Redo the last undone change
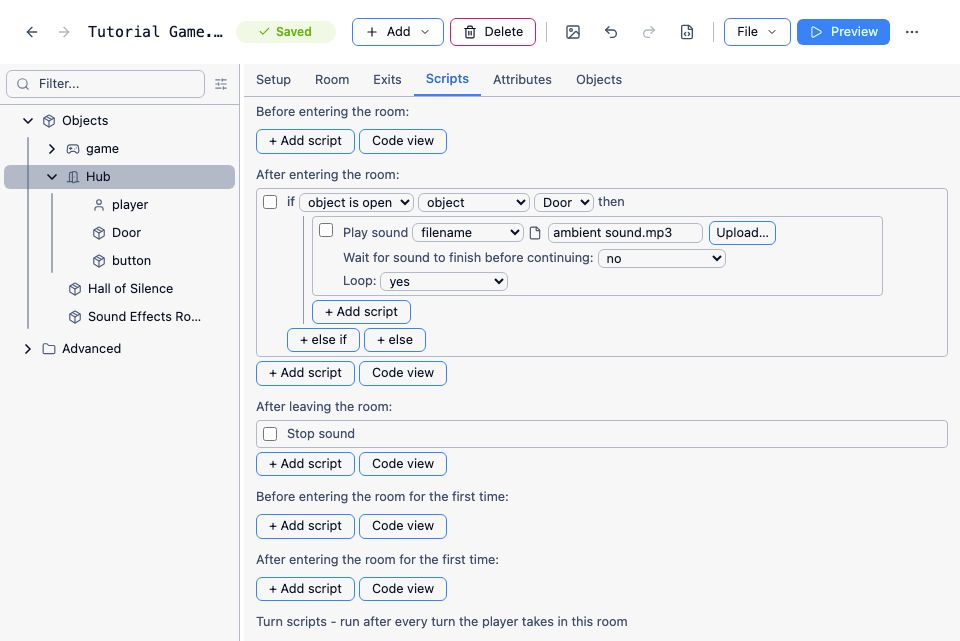This screenshot has height=641, width=960. click(649, 32)
